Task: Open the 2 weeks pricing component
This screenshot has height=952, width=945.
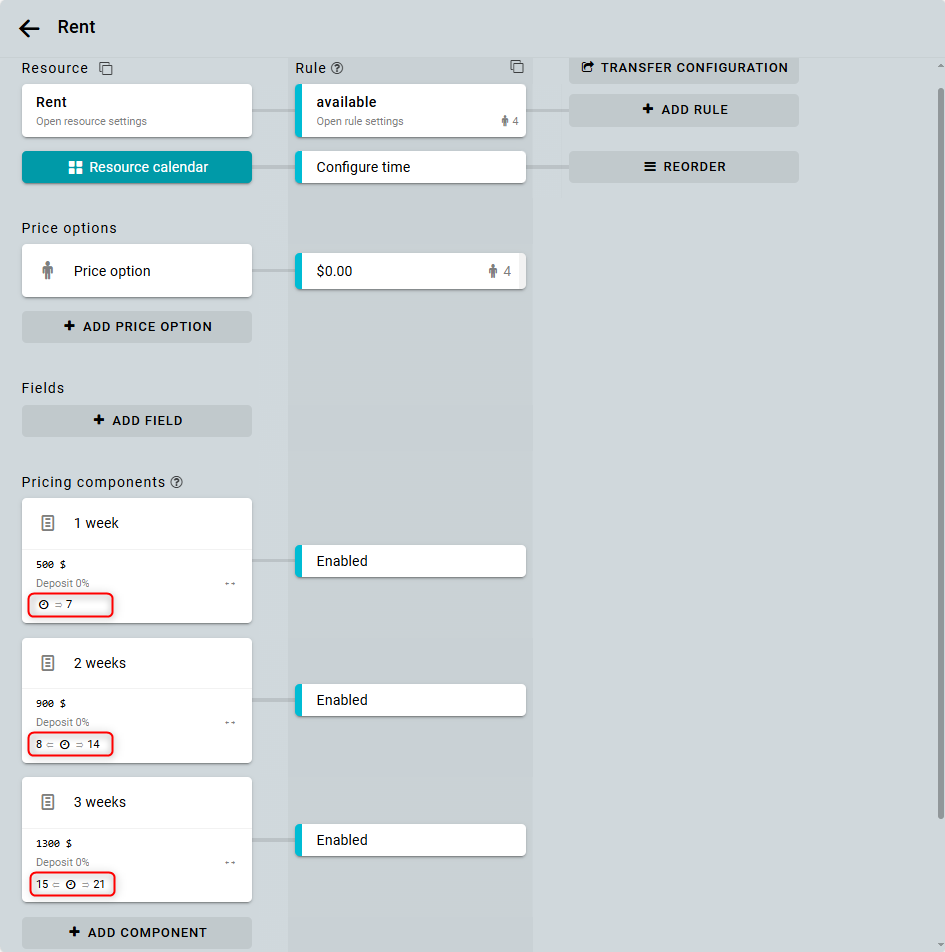Action: pos(137,663)
